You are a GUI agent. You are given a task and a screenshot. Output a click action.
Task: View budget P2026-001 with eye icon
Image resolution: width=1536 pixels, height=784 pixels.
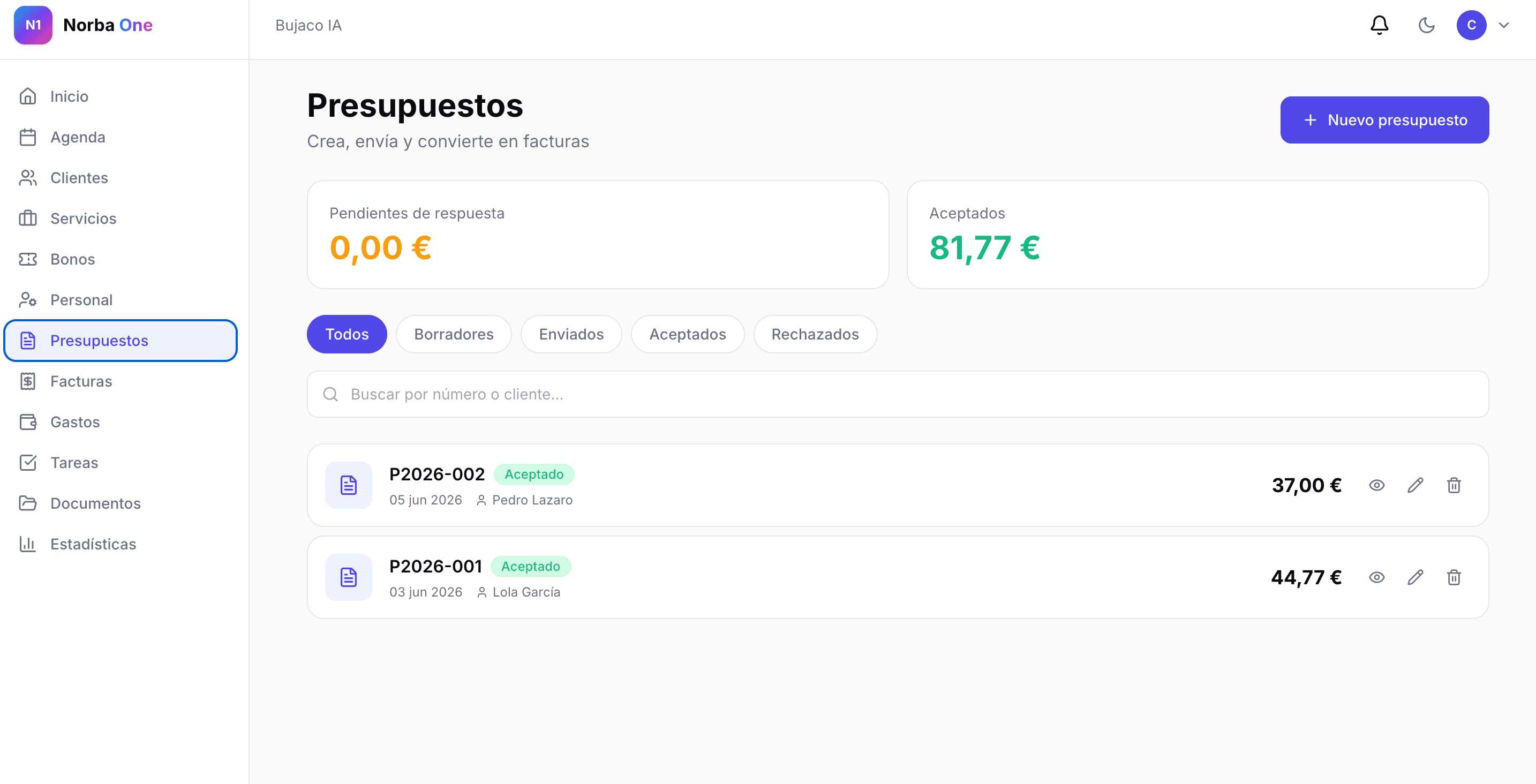(x=1376, y=577)
